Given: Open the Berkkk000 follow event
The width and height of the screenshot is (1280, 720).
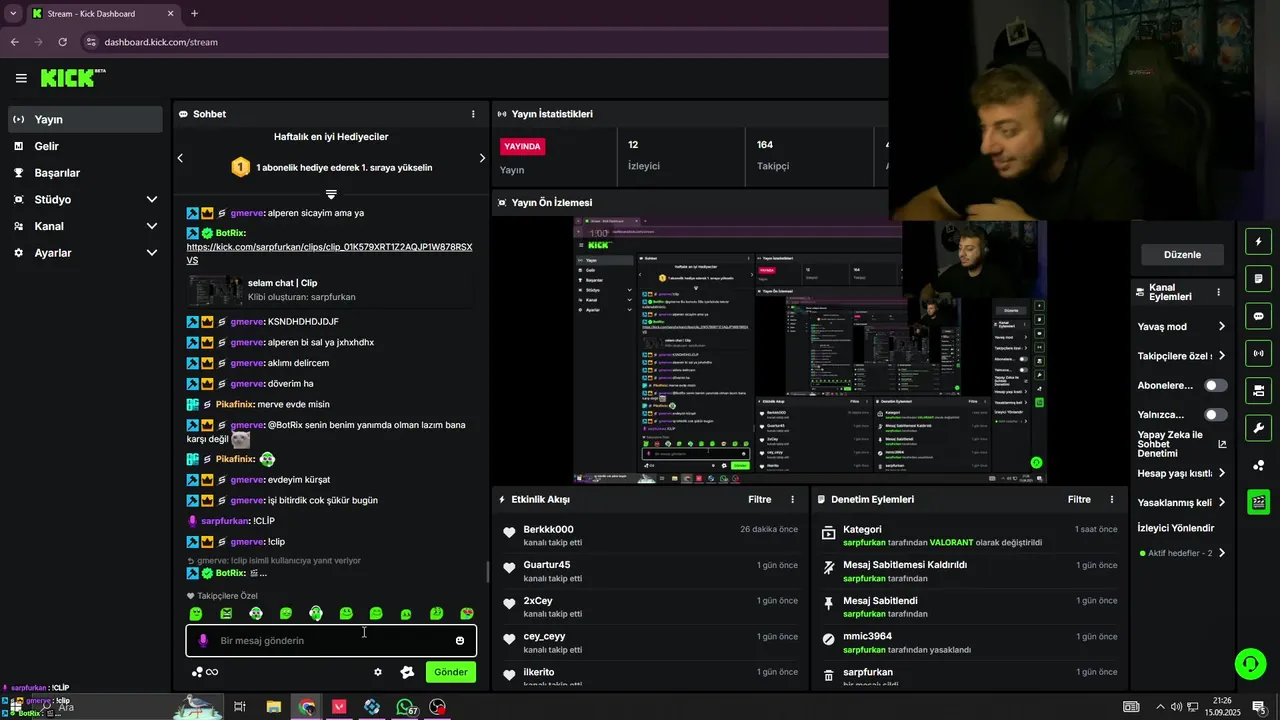Looking at the screenshot, I should pos(650,536).
